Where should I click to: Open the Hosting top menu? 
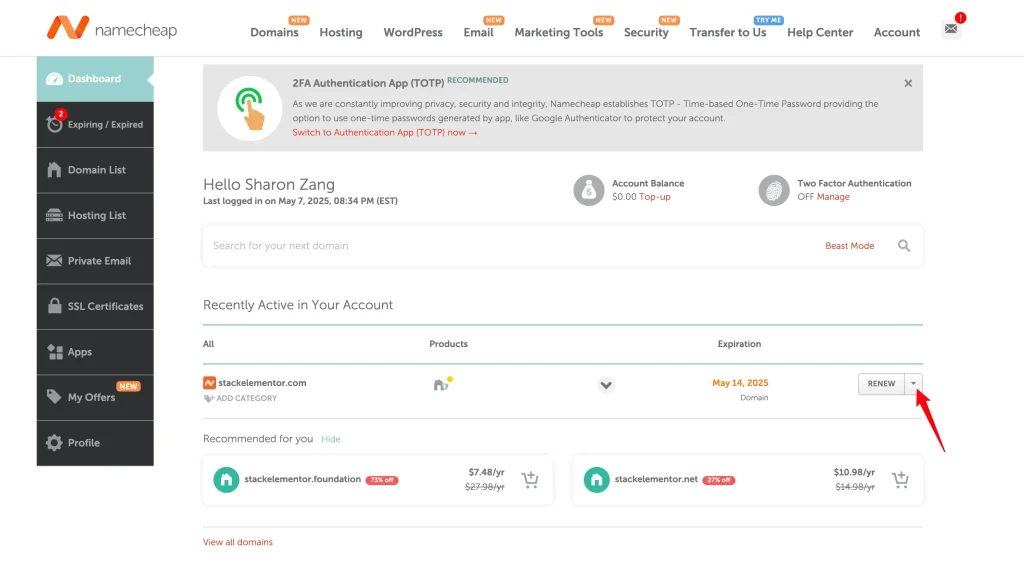pyautogui.click(x=341, y=32)
